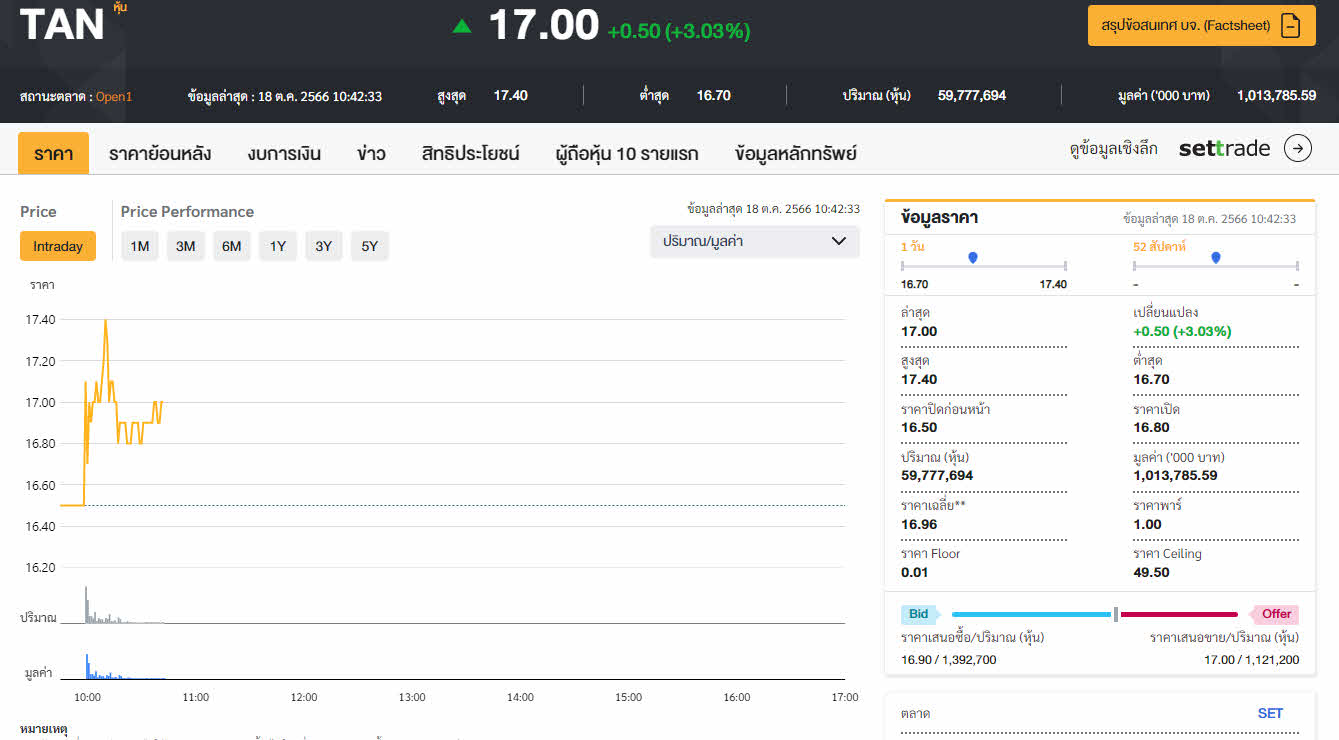Click the Offer label tag

1275,614
